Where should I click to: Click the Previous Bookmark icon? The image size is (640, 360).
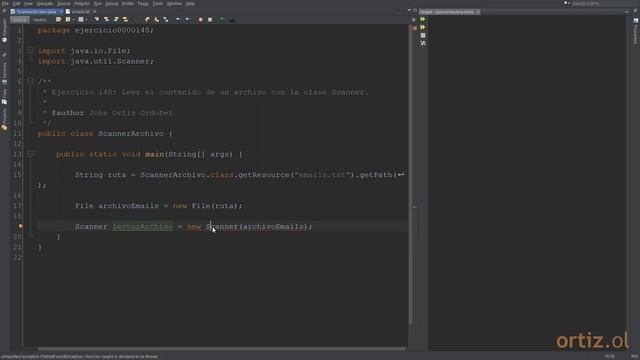point(147,20)
